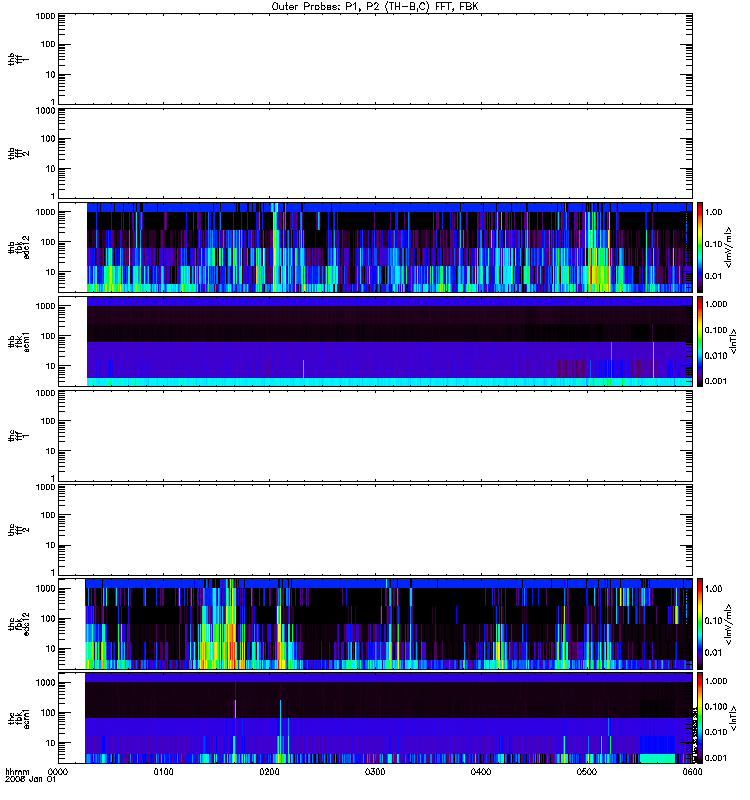This screenshot has width=750, height=800.
Task: Click the 0500 time axis label
Action: (x=587, y=772)
